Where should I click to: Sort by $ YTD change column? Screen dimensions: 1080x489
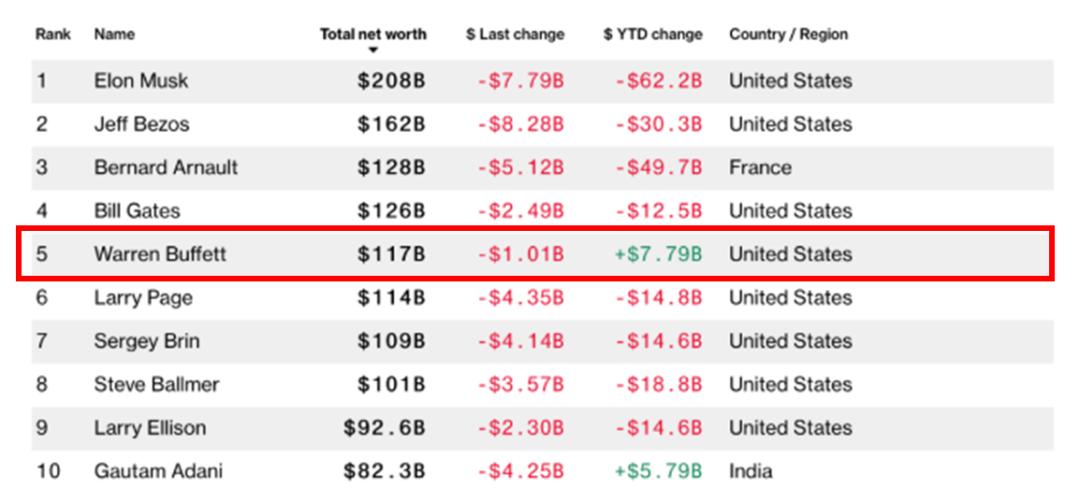coord(653,34)
